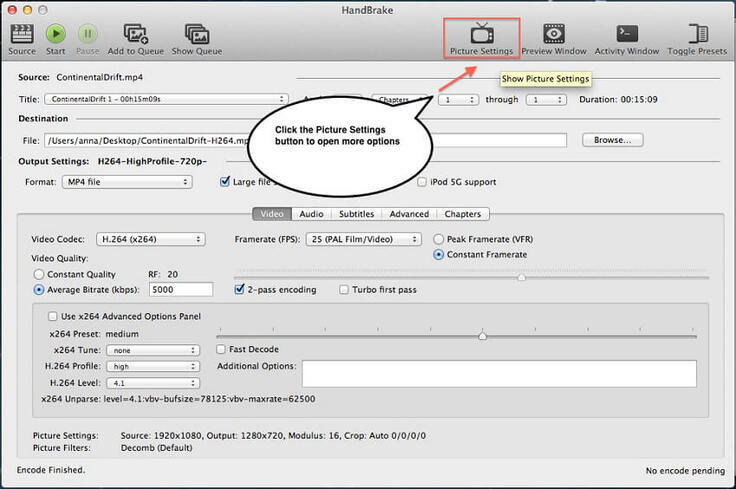Click the Encode Finished status text
The width and height of the screenshot is (736, 489).
(51, 470)
